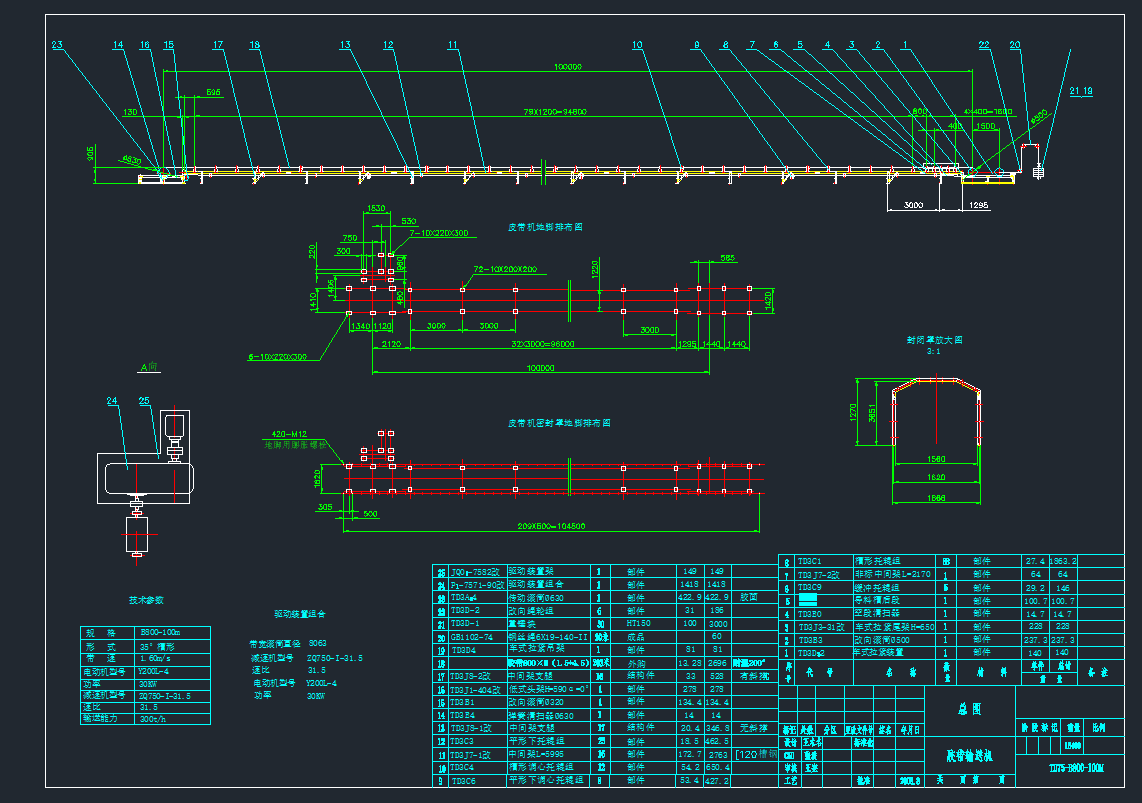Click the 78X1200=94800 dimension text
The image size is (1142, 803).
pos(555,111)
